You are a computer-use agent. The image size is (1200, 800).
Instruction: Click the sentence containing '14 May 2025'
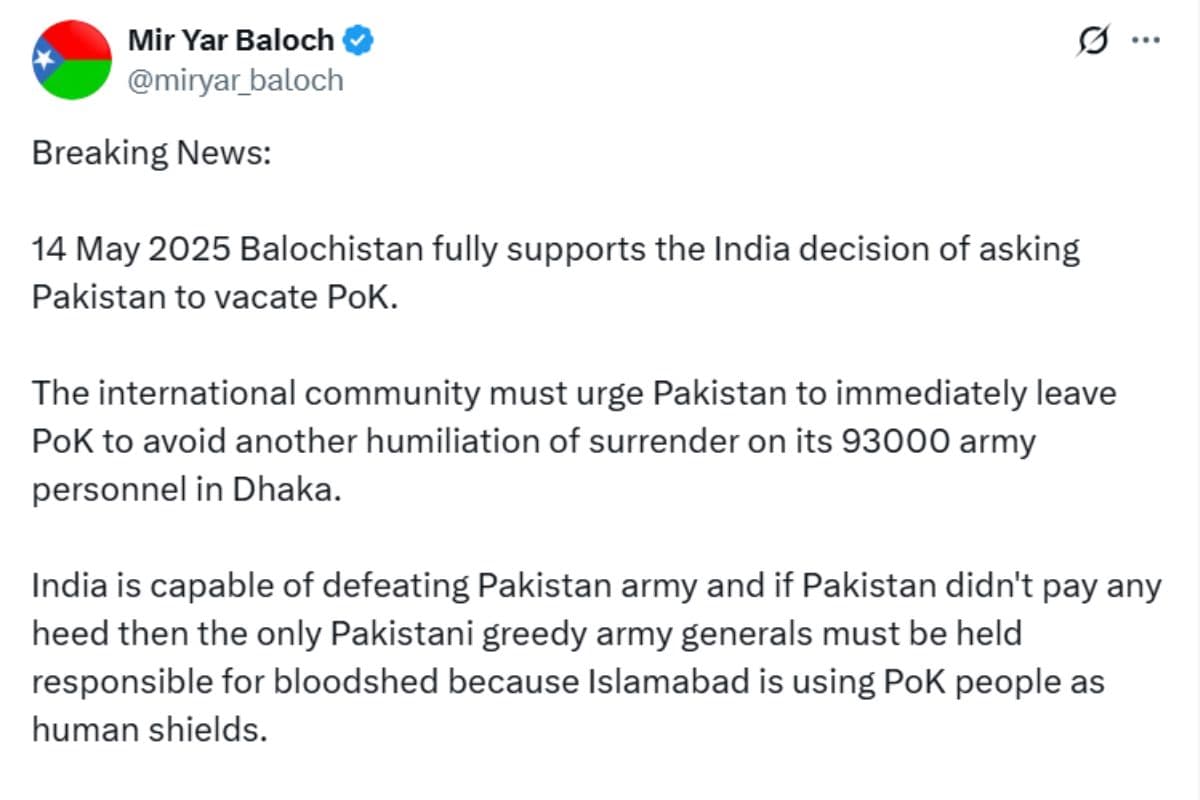(x=400, y=249)
